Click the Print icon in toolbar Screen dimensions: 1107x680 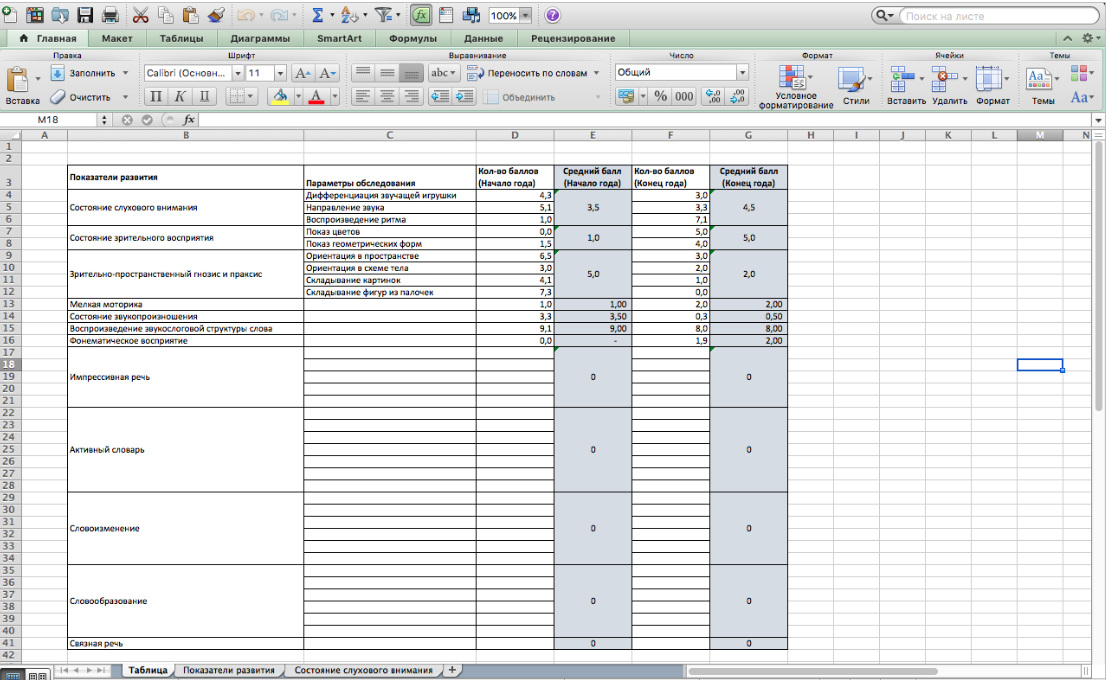tap(110, 15)
